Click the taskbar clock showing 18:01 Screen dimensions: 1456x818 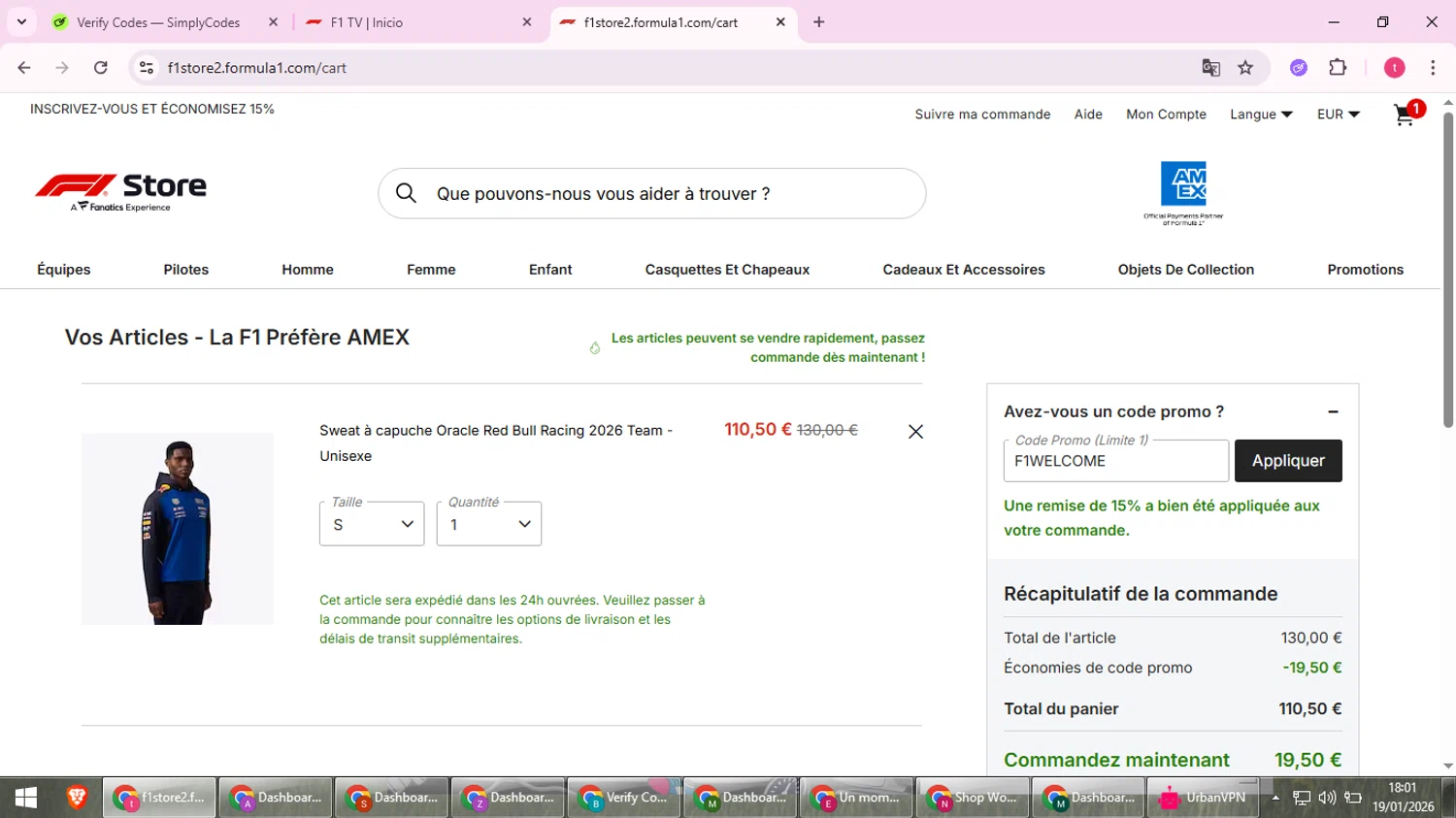(x=1403, y=798)
